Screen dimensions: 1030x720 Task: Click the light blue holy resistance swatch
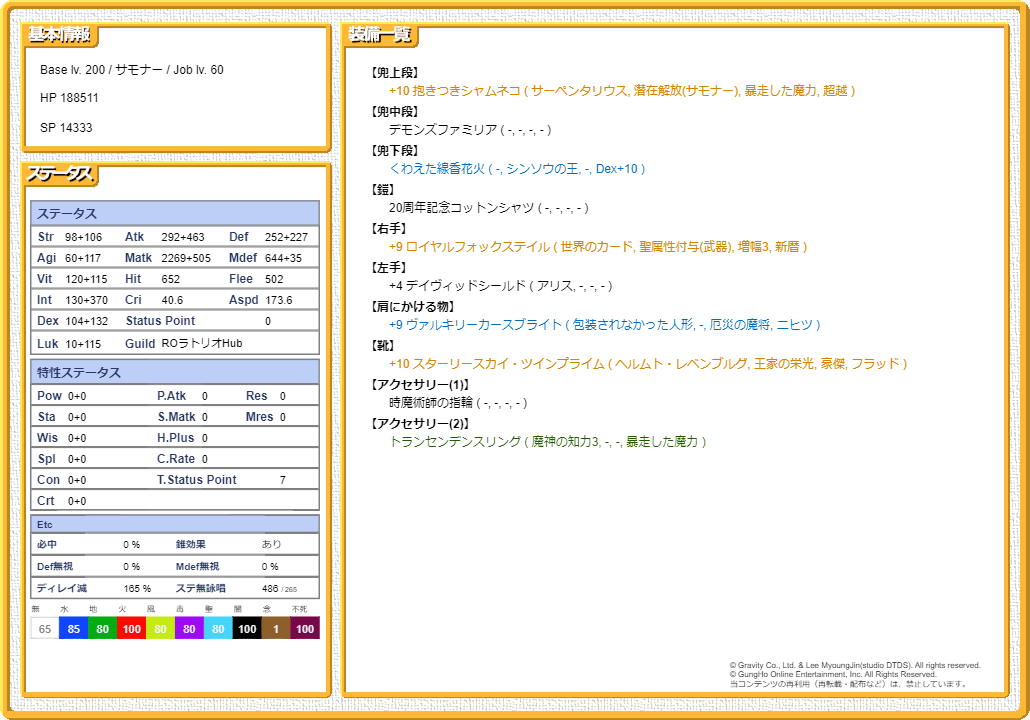coord(219,629)
